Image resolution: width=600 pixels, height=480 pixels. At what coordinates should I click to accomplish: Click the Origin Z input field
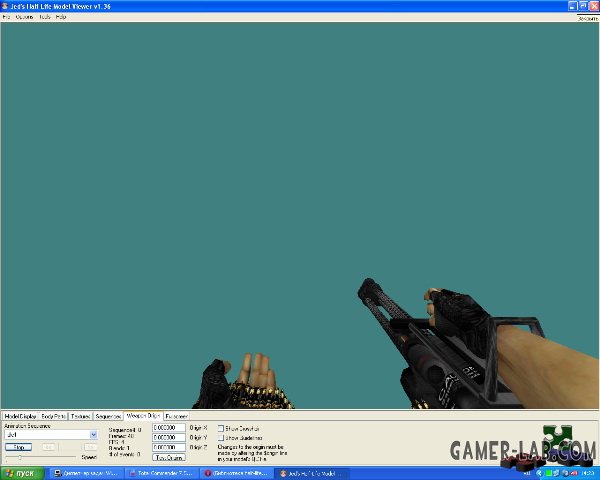169,447
